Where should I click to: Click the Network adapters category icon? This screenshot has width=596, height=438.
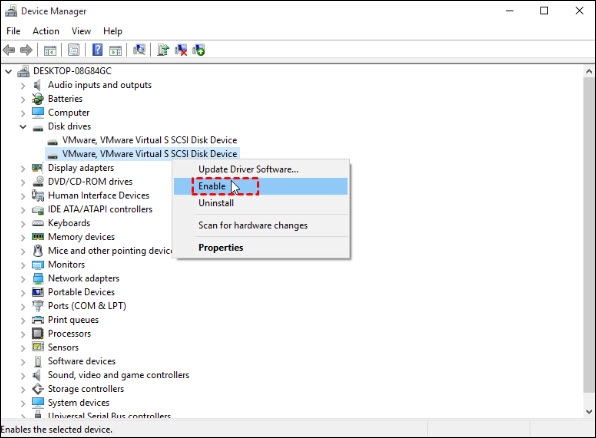38,278
